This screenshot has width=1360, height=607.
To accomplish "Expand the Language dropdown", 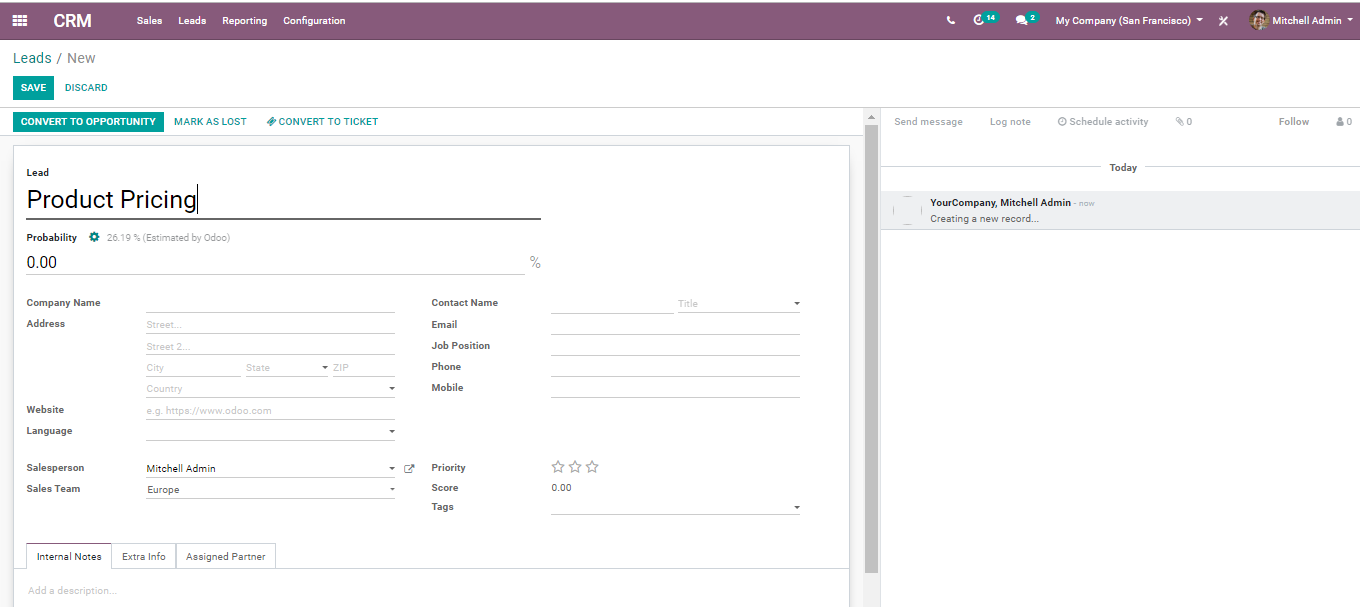I will pos(270,431).
